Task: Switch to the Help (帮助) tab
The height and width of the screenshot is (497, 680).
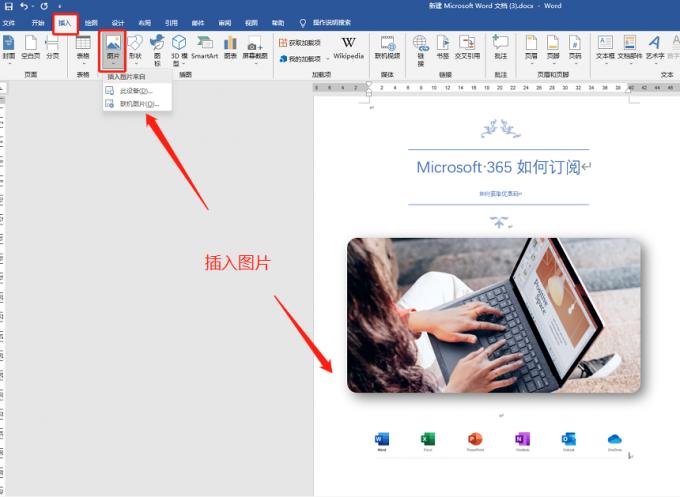Action: pos(278,23)
